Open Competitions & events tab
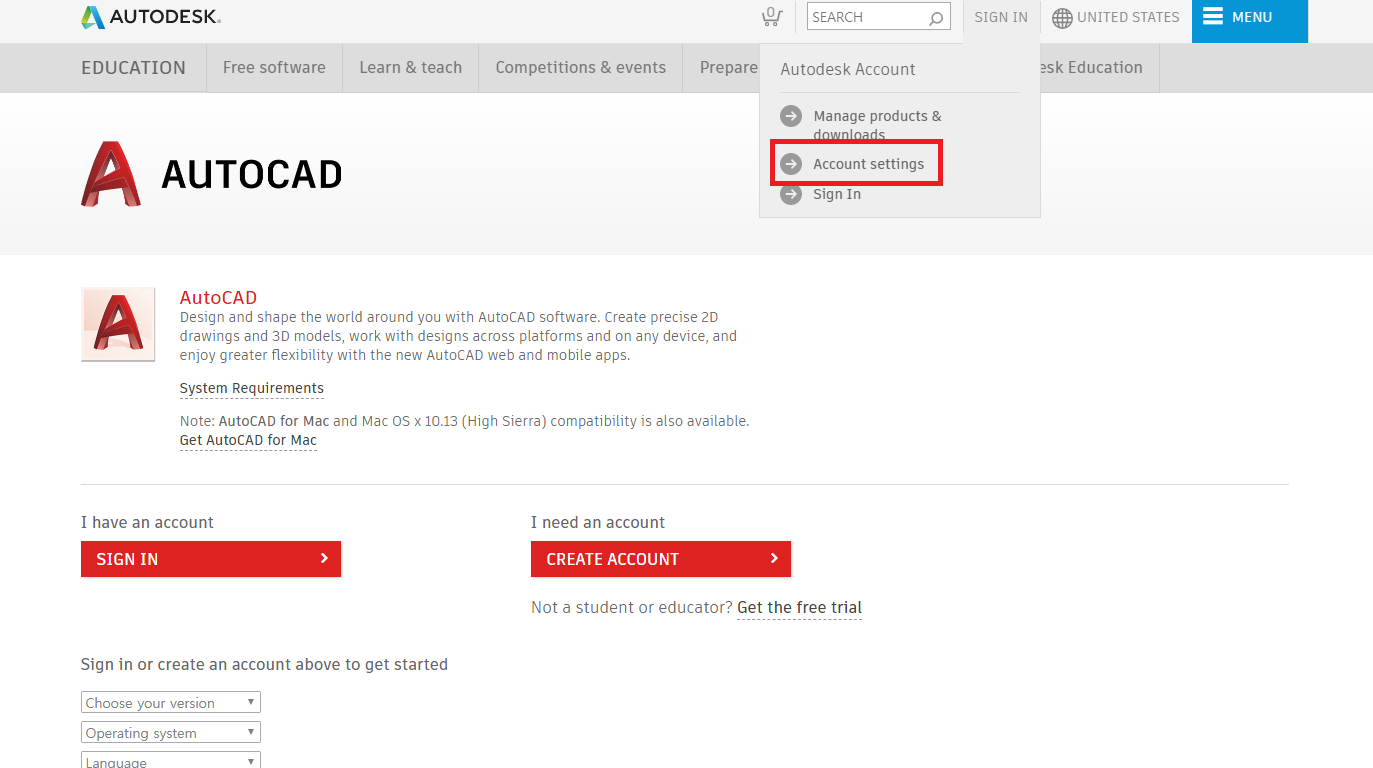The height and width of the screenshot is (768, 1373). pyautogui.click(x=580, y=68)
